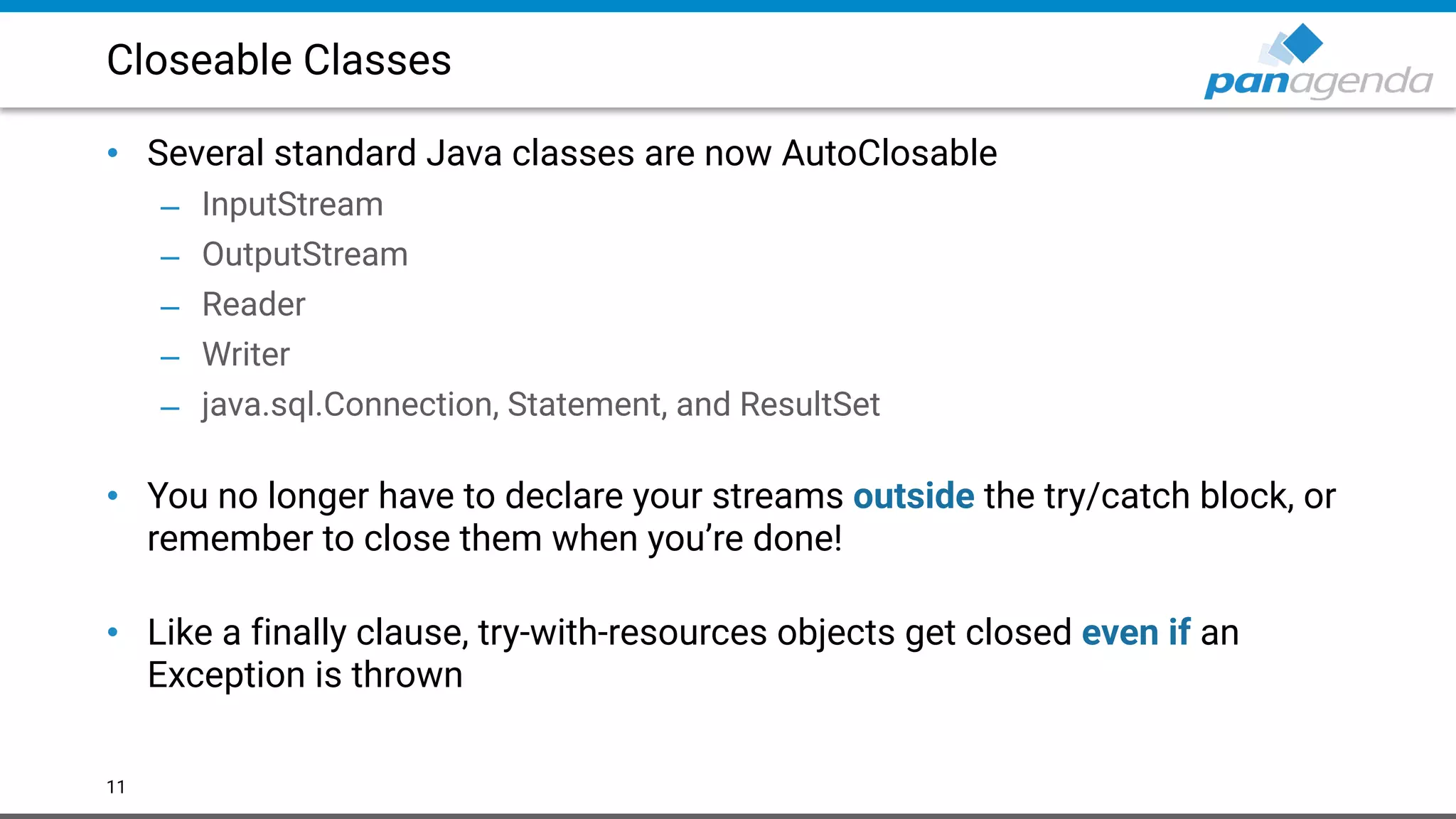This screenshot has width=1456, height=819.
Task: Click the line "remember to close them when you're done!"
Action: click(495, 538)
